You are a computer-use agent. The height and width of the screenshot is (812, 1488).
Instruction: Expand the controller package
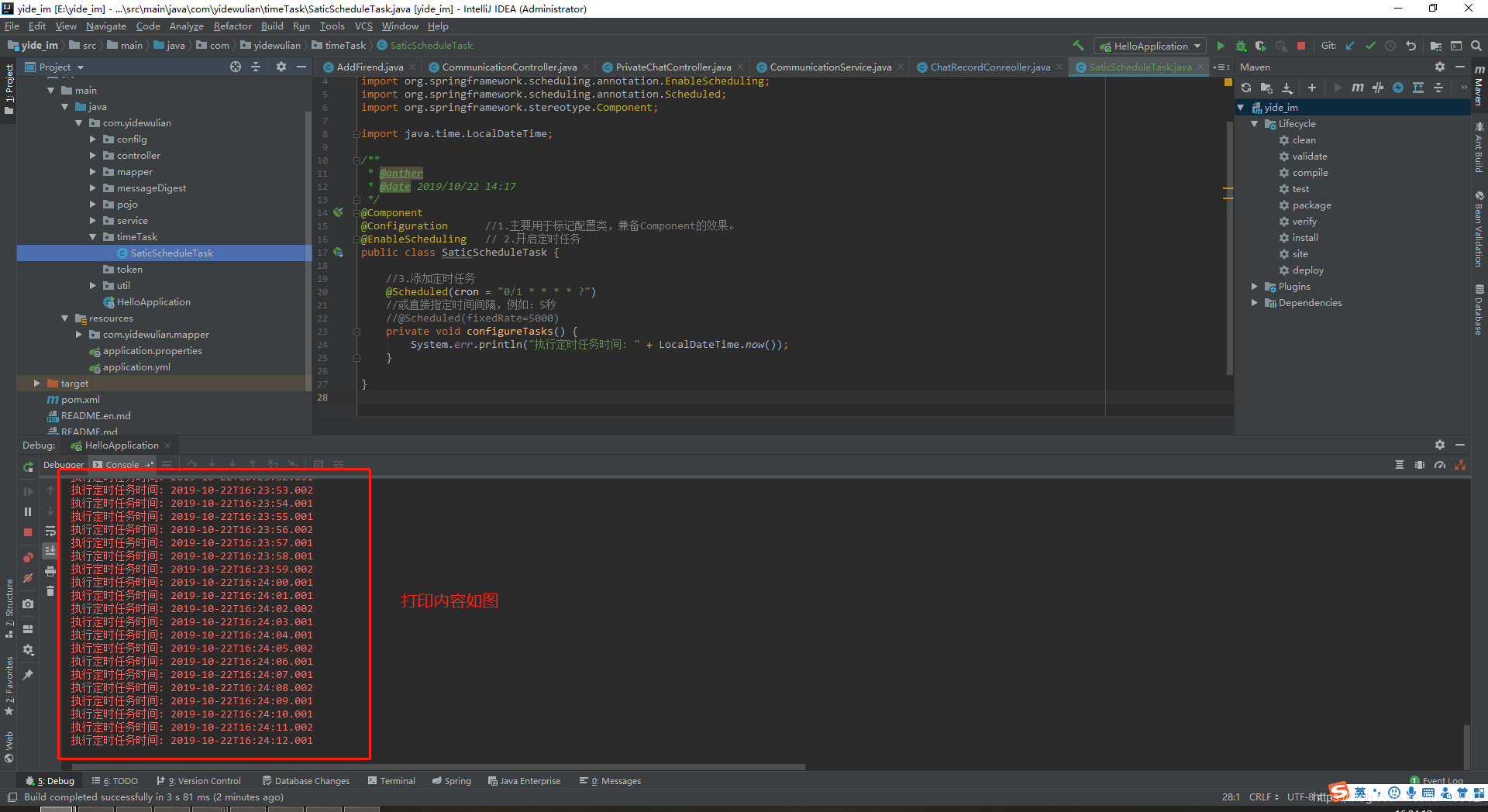point(93,156)
